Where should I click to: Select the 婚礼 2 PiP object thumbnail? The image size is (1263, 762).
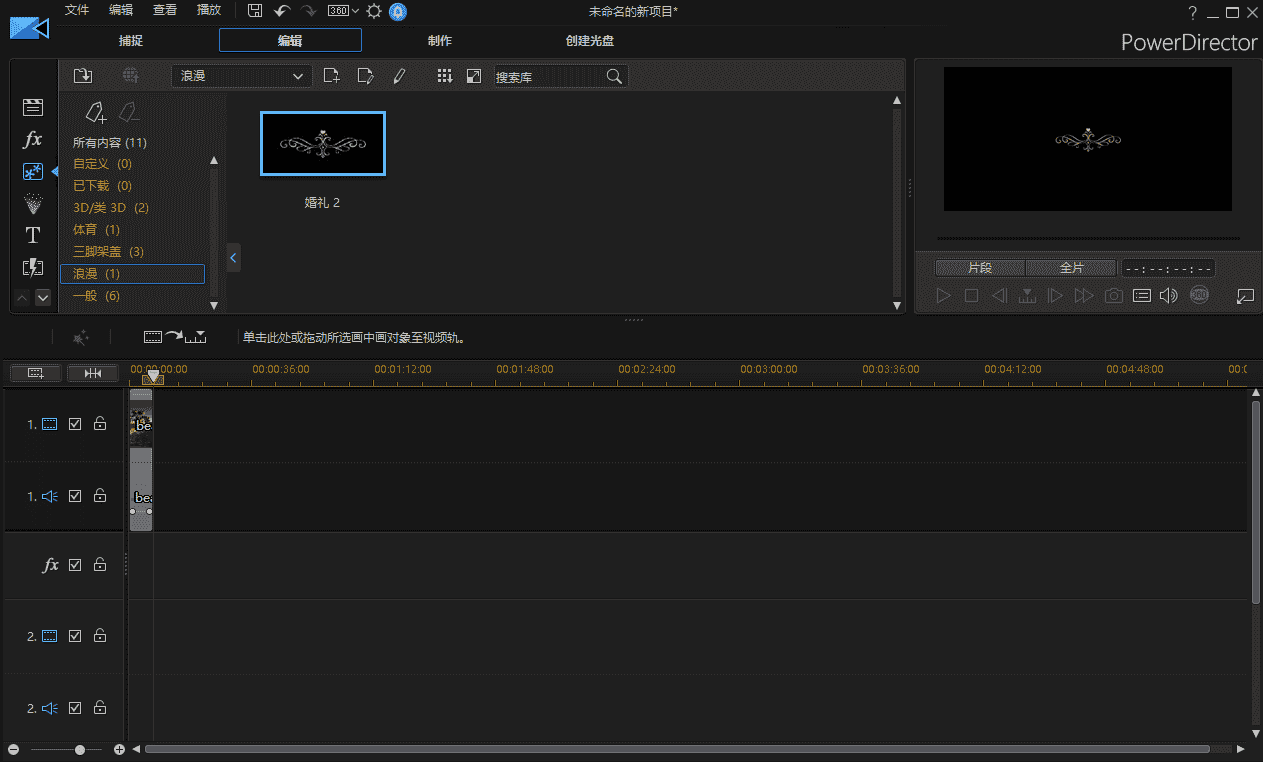click(322, 144)
